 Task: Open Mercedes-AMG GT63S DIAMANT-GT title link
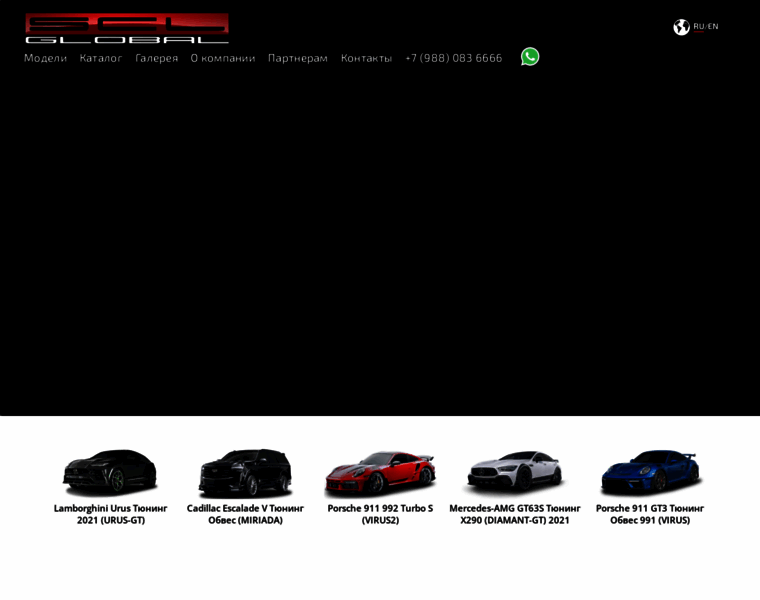(515, 514)
